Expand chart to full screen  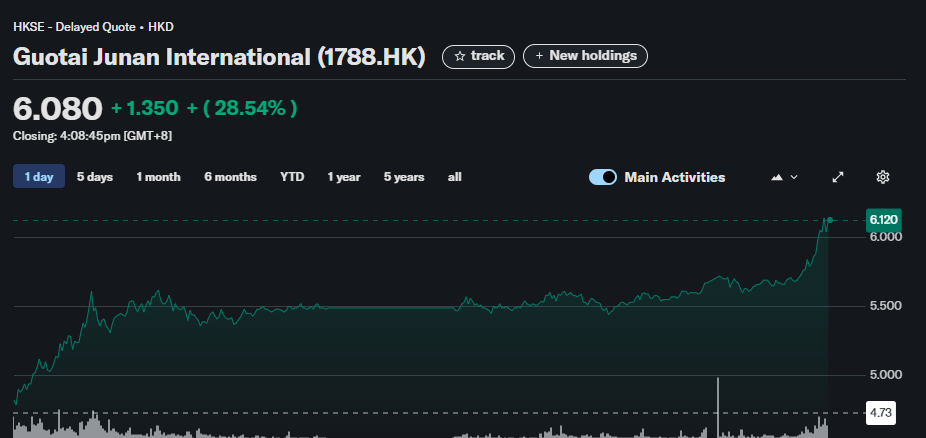coord(837,177)
